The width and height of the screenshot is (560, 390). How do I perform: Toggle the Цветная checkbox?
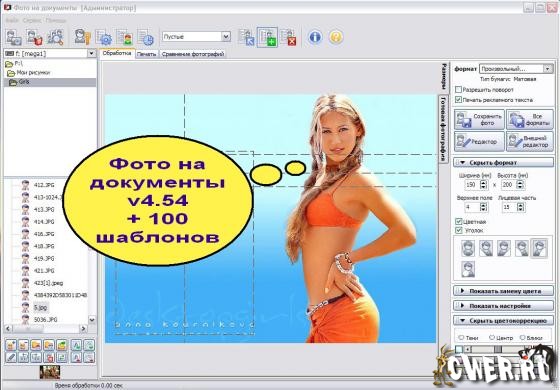(459, 222)
